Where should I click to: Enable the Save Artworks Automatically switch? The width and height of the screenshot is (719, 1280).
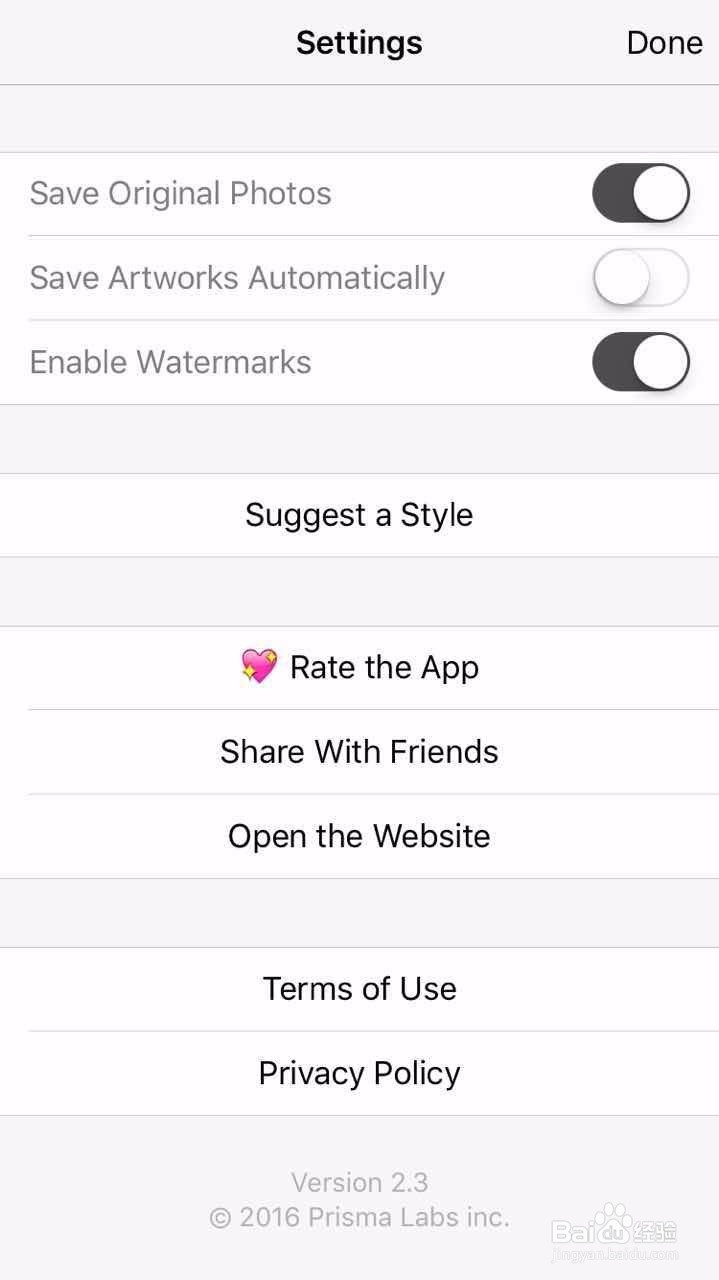click(x=640, y=278)
